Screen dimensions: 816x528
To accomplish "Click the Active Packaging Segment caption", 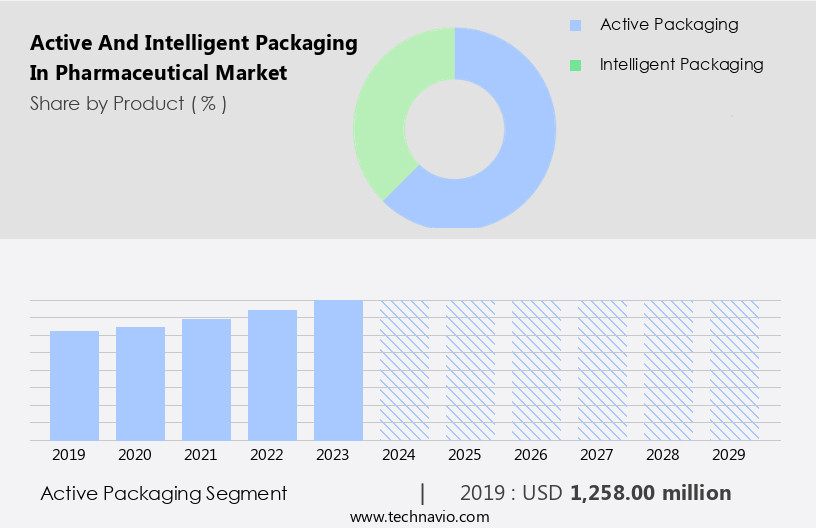I will 164,493.
